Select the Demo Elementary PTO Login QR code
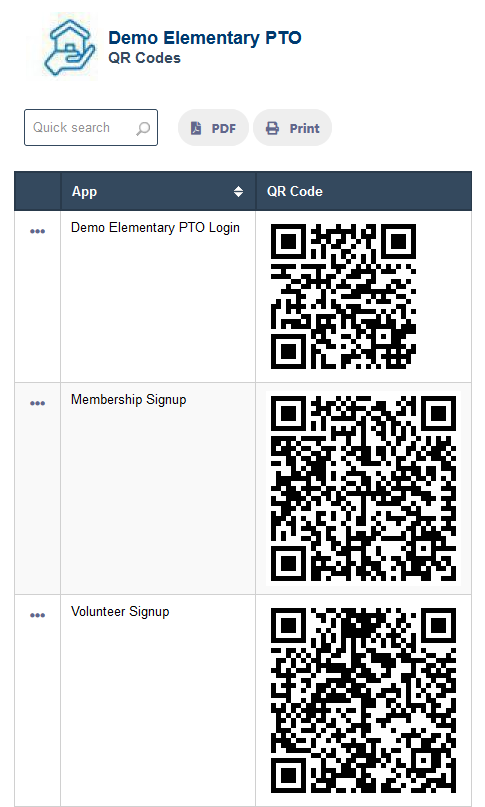Image resolution: width=485 pixels, height=807 pixels. [343, 296]
